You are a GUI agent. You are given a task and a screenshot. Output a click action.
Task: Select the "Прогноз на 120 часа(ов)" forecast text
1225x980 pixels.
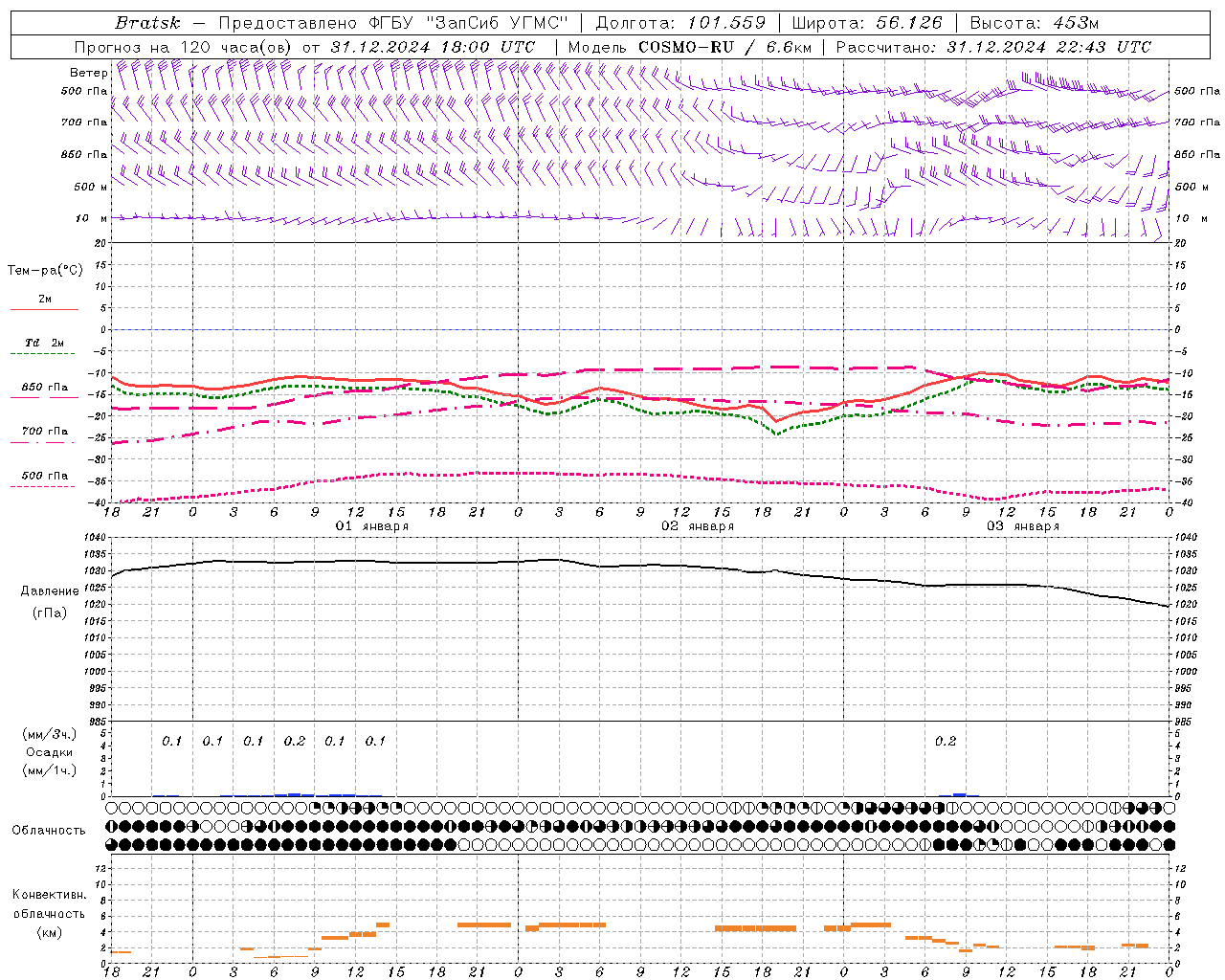pyautogui.click(x=185, y=47)
